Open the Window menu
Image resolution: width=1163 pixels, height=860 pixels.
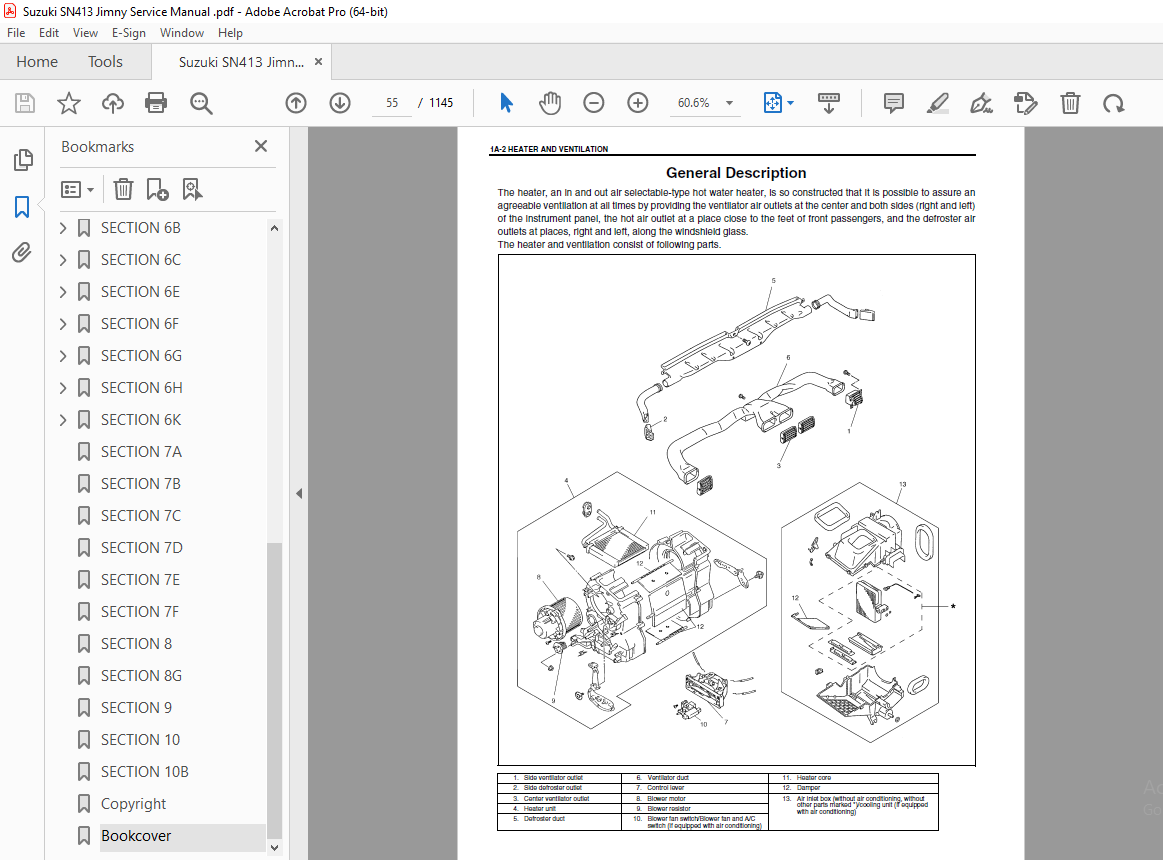coord(182,33)
